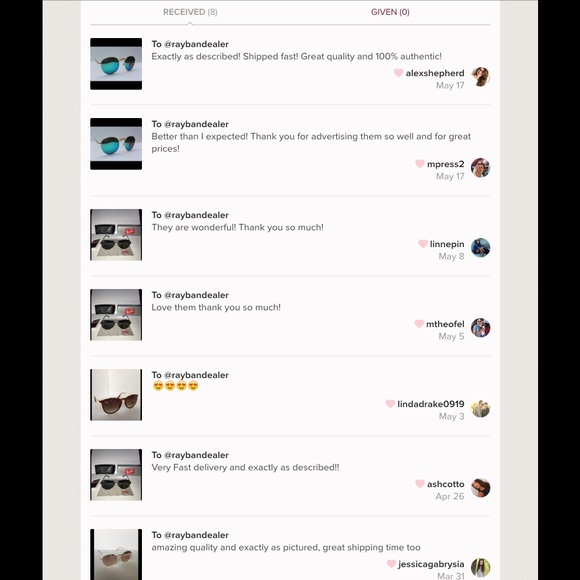Viewport: 580px width, 580px height.
Task: Open the alexshepherd username link
Action: (x=435, y=73)
